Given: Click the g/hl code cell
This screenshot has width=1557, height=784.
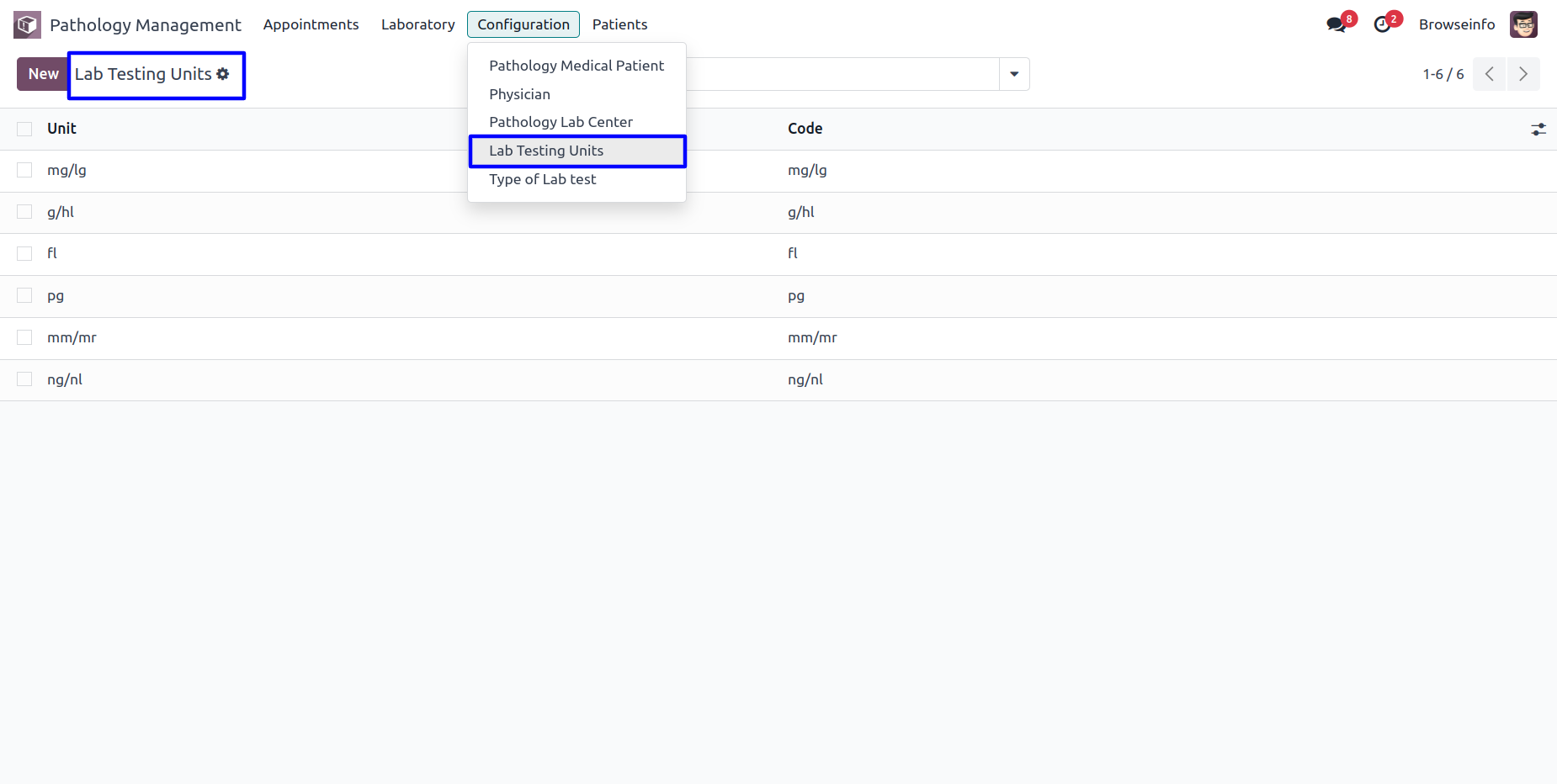Looking at the screenshot, I should 801,212.
